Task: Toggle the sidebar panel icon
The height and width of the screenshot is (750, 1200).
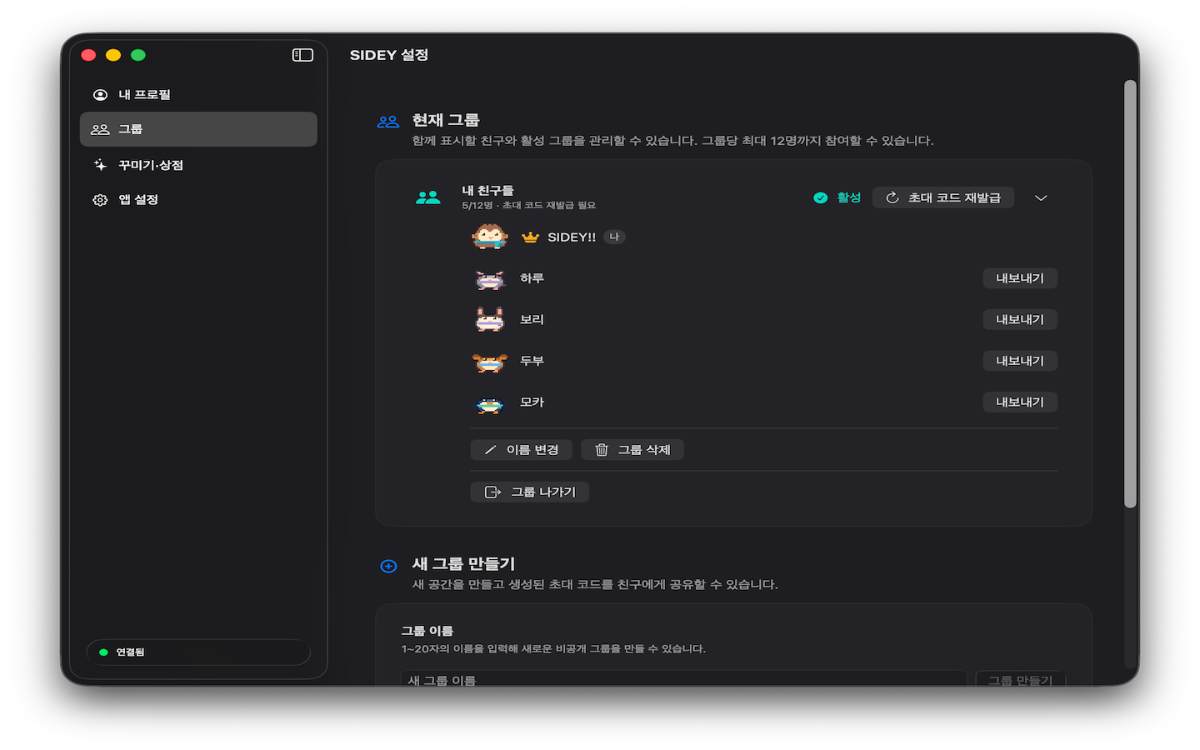Action: [302, 55]
